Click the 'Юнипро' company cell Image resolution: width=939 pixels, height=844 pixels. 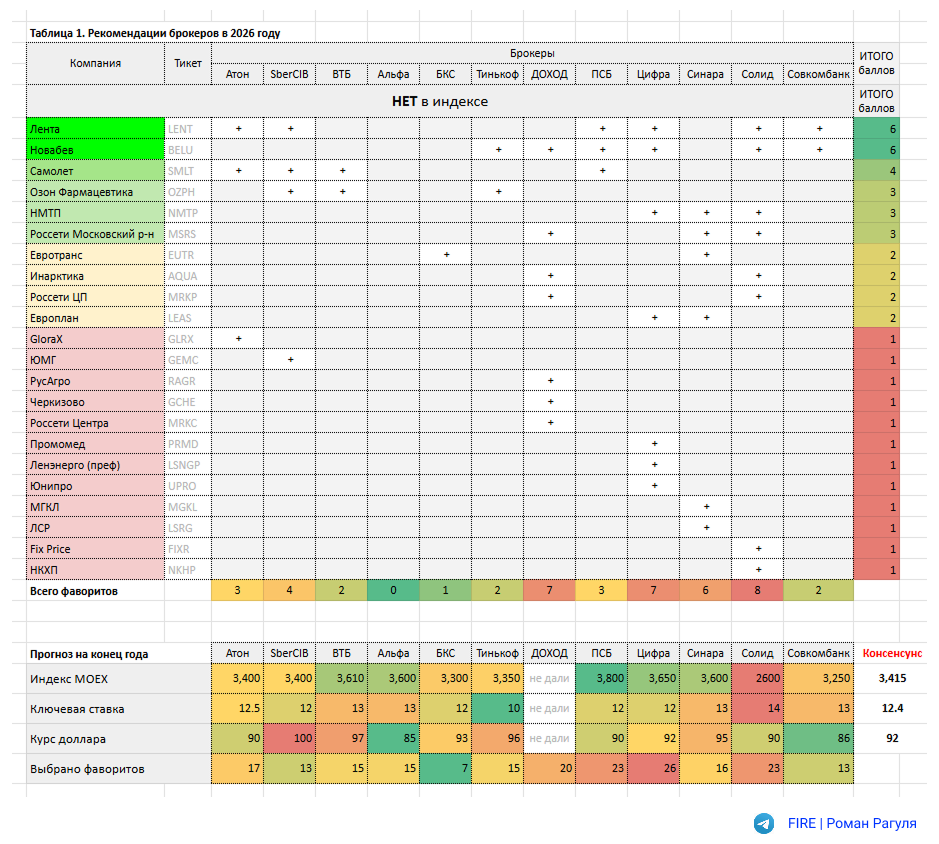(x=95, y=486)
